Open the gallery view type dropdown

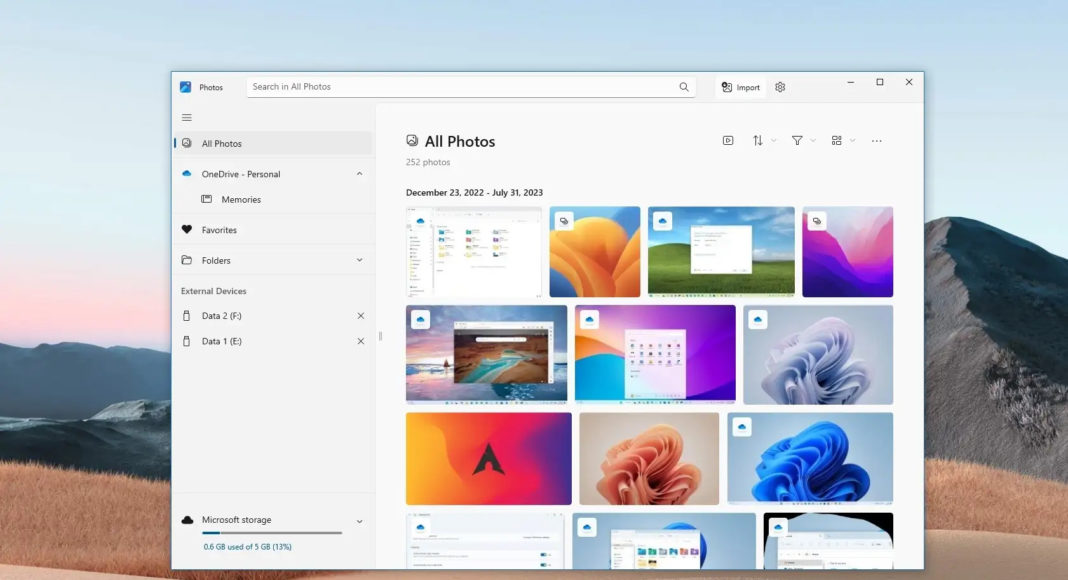pos(843,140)
